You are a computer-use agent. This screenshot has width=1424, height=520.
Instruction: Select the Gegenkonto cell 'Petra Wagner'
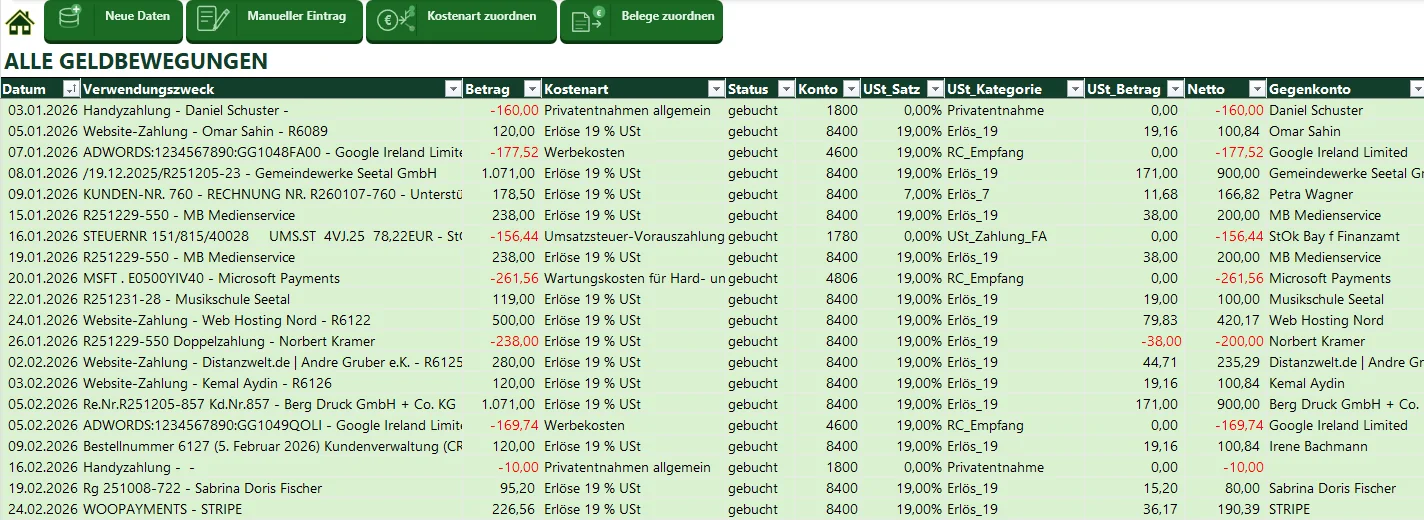(1345, 194)
